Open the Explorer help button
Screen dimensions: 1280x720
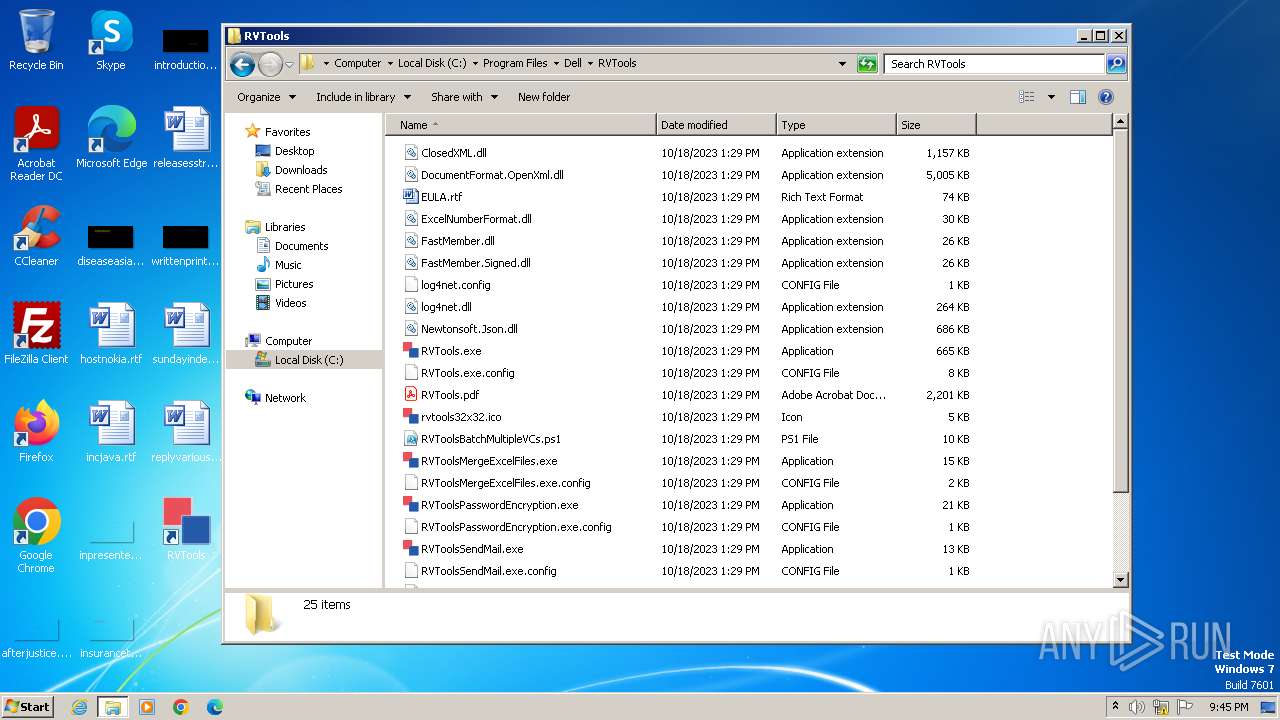click(x=1106, y=97)
